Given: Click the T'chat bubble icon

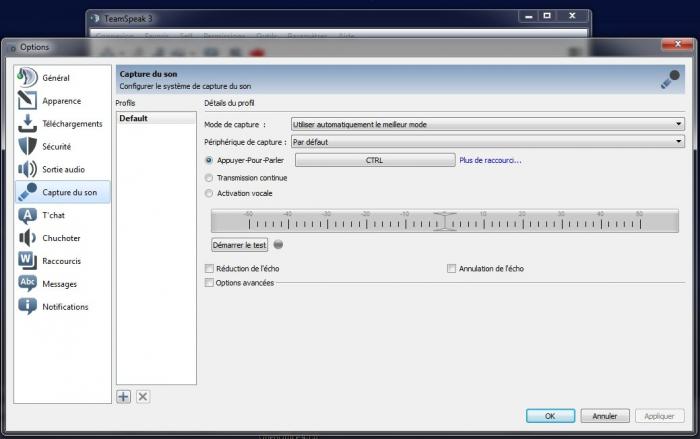Looking at the screenshot, I should tap(27, 216).
